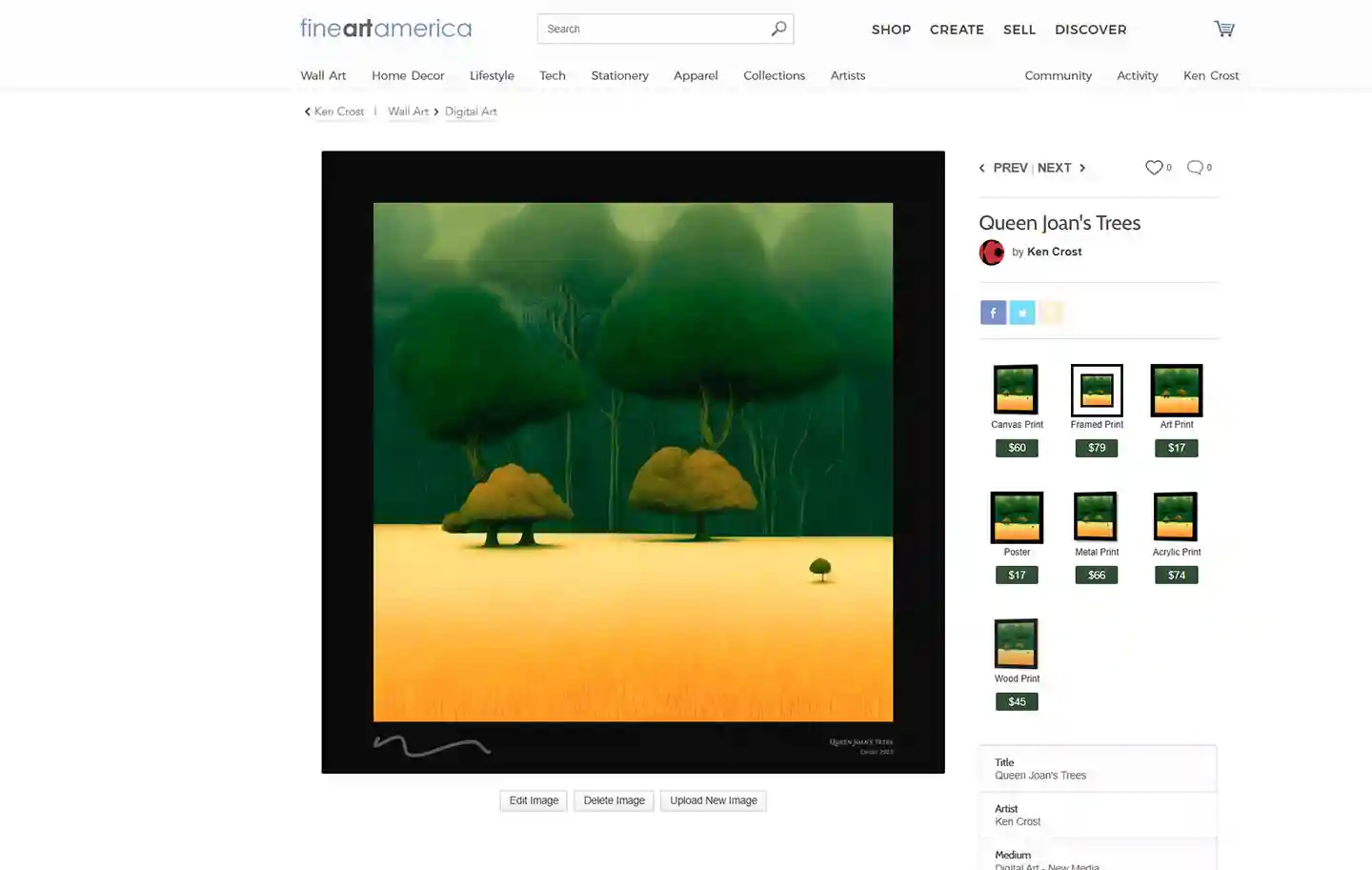
Task: Open the CREATE menu
Action: [x=957, y=30]
